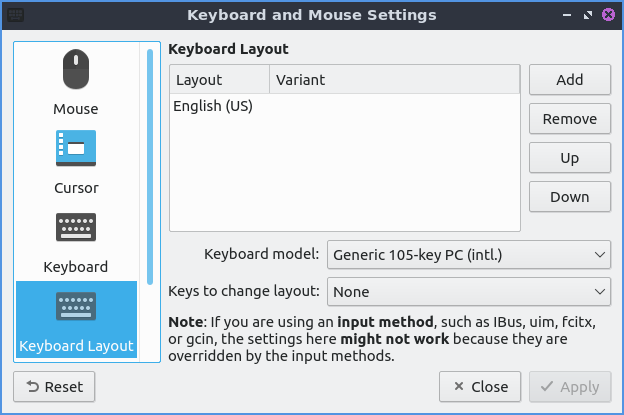Click the Remove layout button
The image size is (624, 415).
[x=569, y=119]
